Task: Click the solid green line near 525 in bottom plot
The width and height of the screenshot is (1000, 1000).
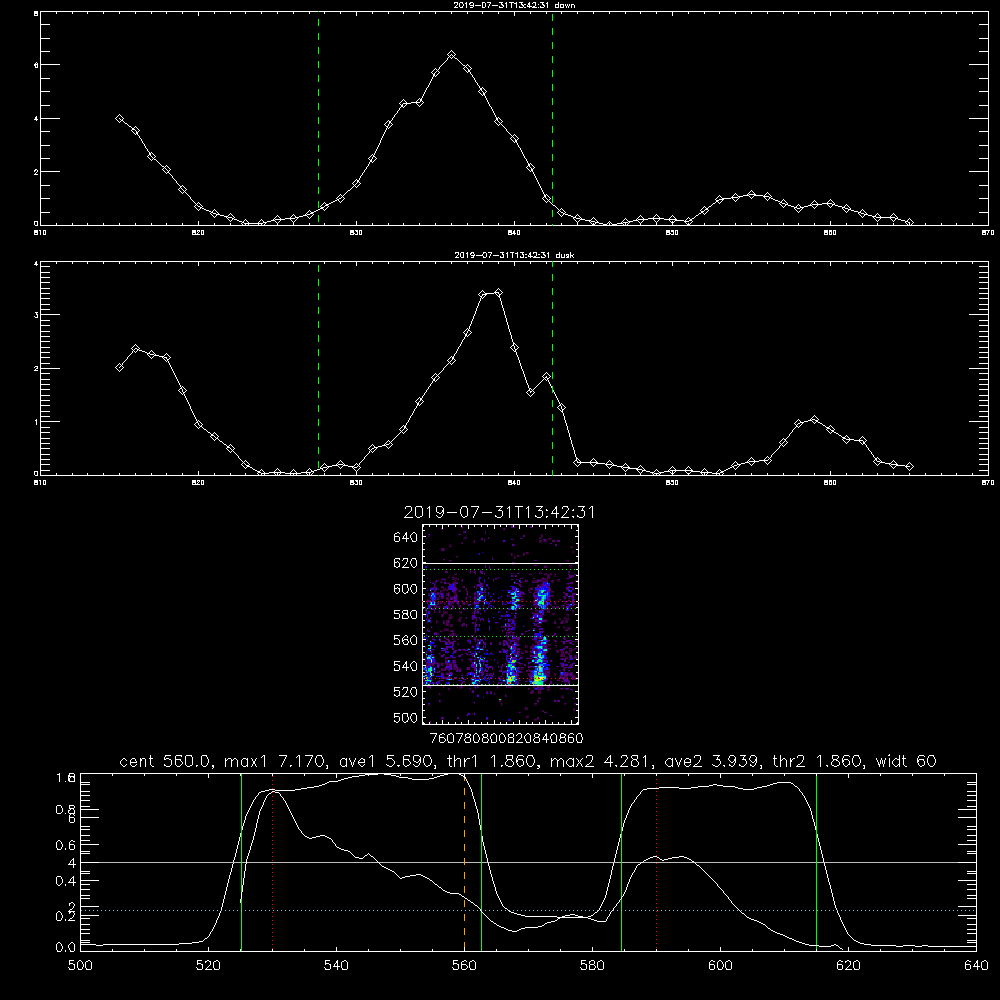Action: click(x=241, y=862)
